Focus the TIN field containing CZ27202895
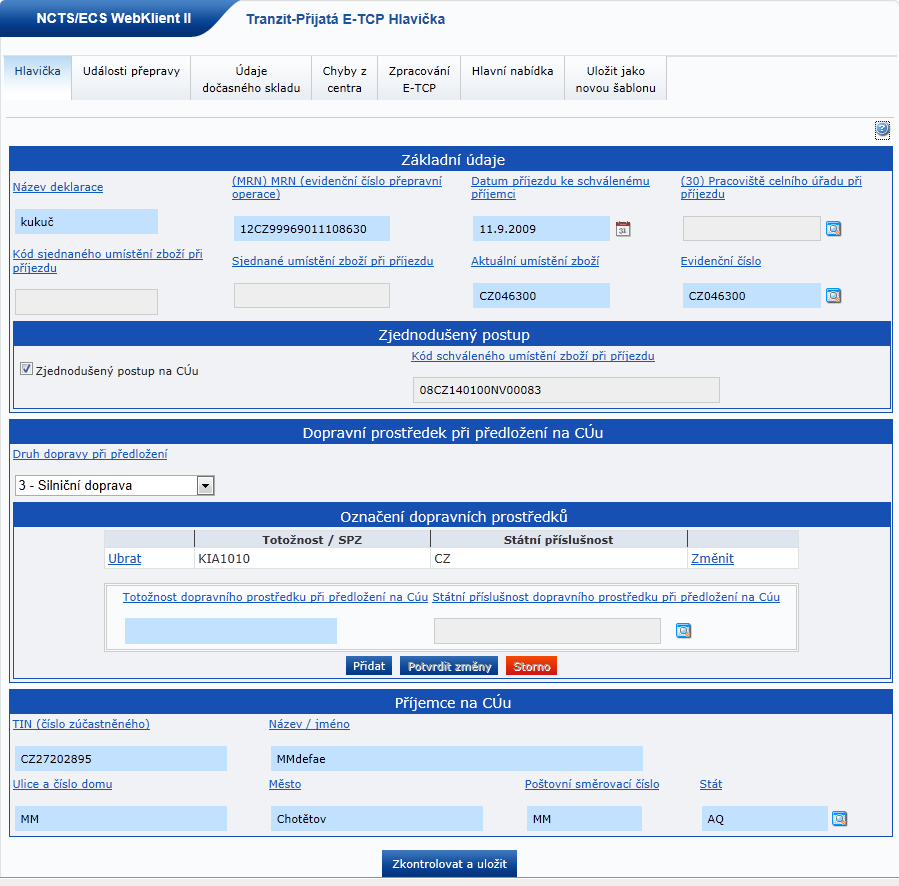Screen dimensions: 899x886 121,759
